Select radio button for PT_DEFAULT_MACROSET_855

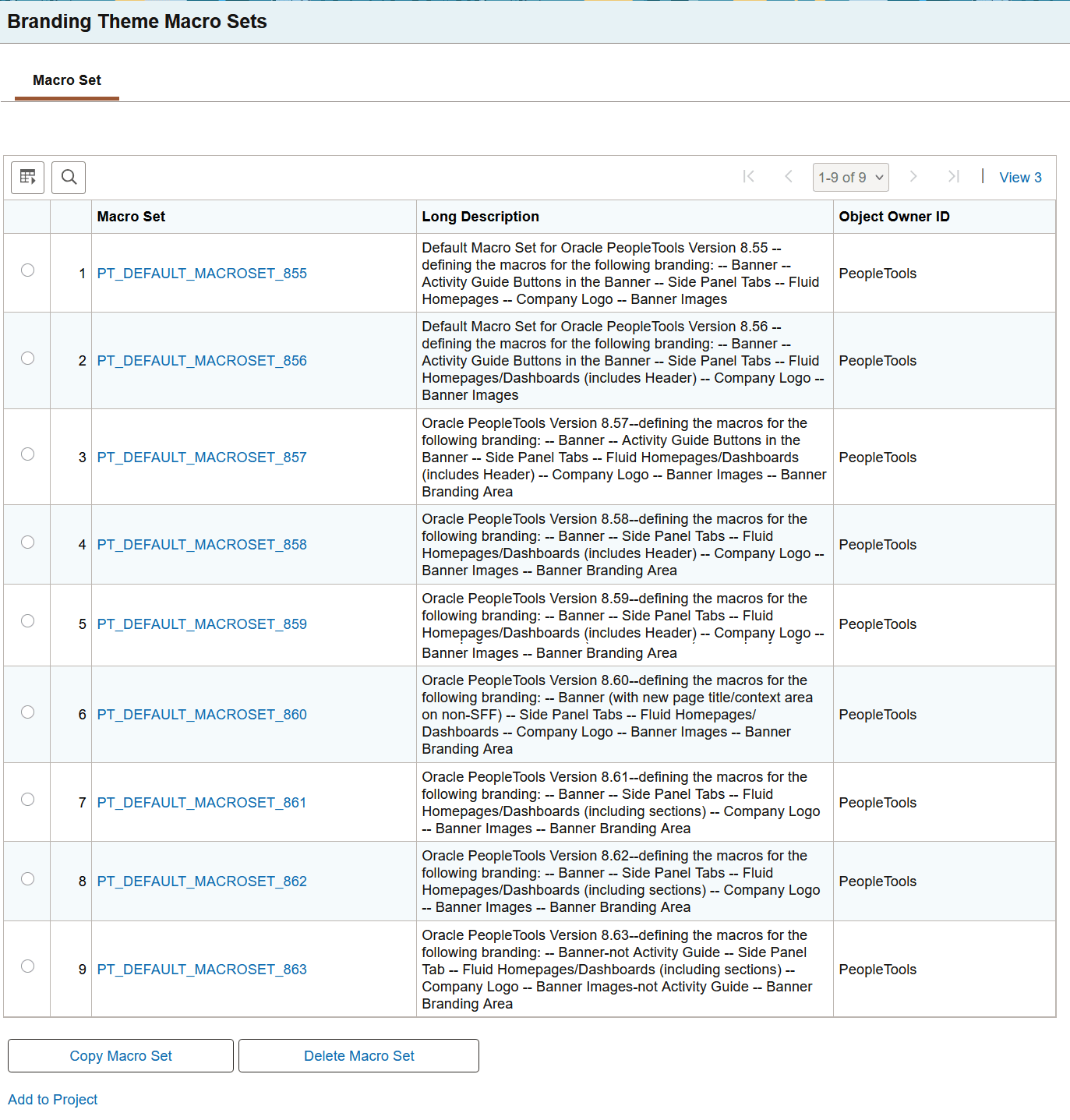coord(27,270)
